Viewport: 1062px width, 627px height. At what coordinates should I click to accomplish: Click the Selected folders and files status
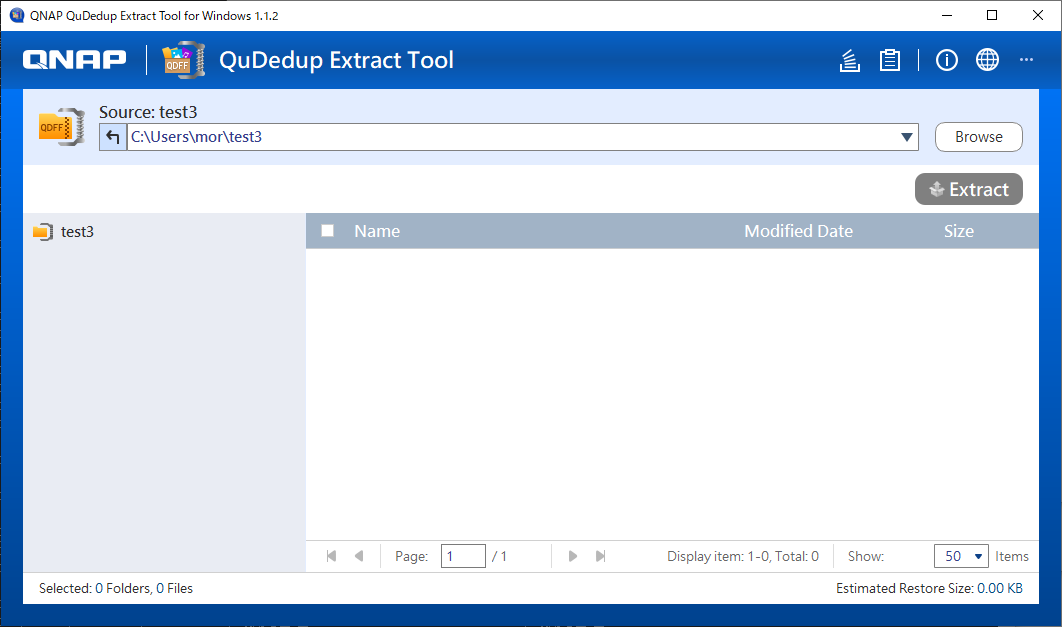click(x=116, y=588)
